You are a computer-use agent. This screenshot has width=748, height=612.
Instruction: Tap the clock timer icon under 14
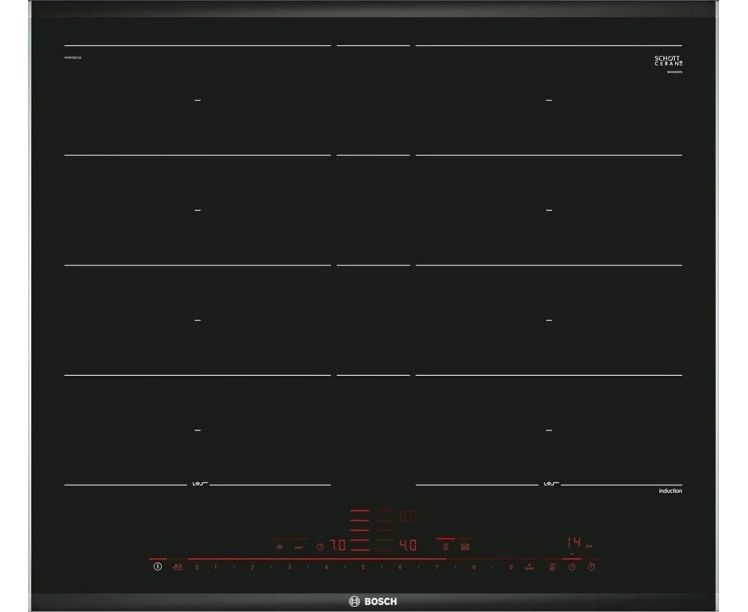572,567
